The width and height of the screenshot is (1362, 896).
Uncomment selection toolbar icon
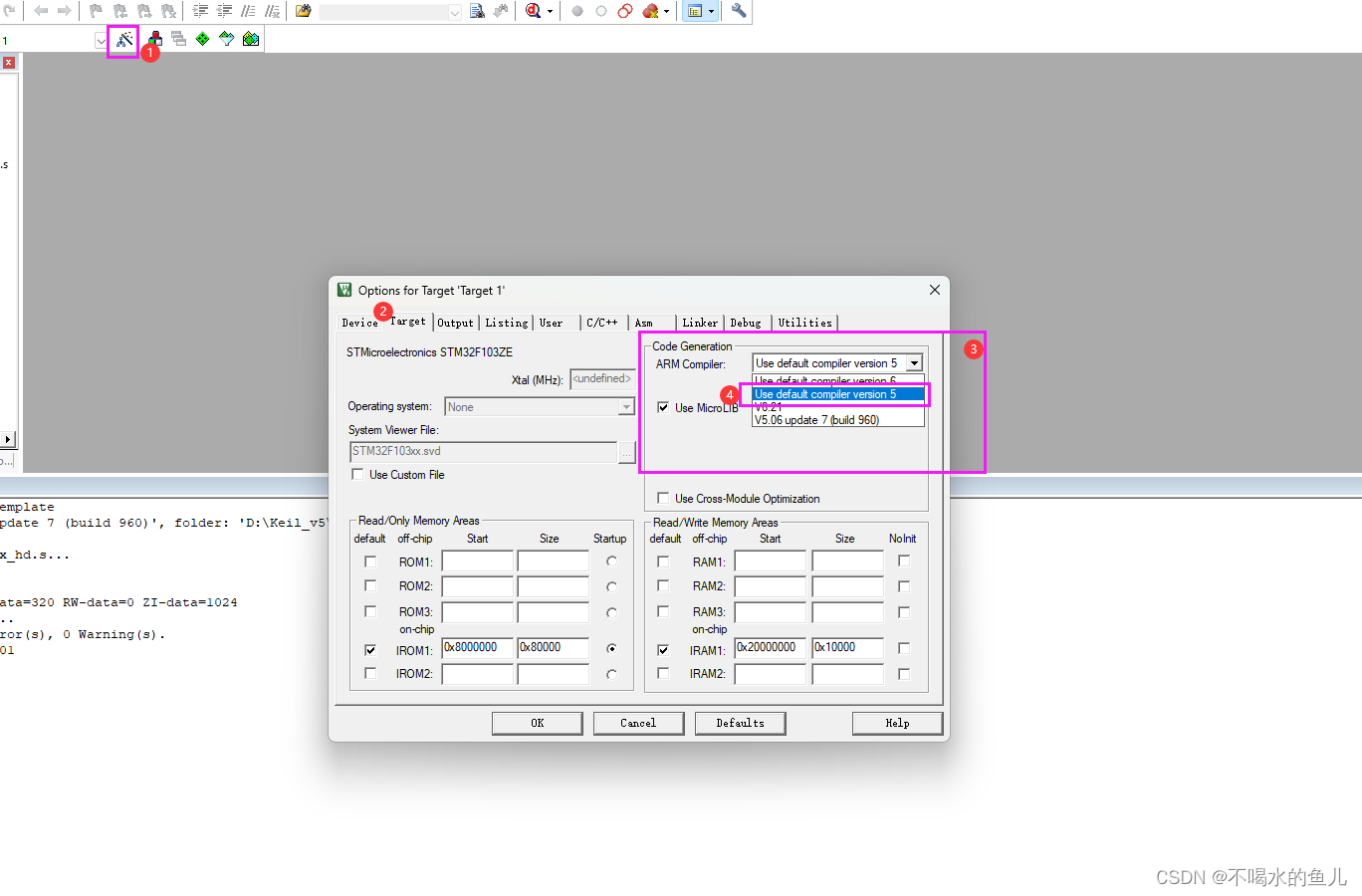coord(272,11)
